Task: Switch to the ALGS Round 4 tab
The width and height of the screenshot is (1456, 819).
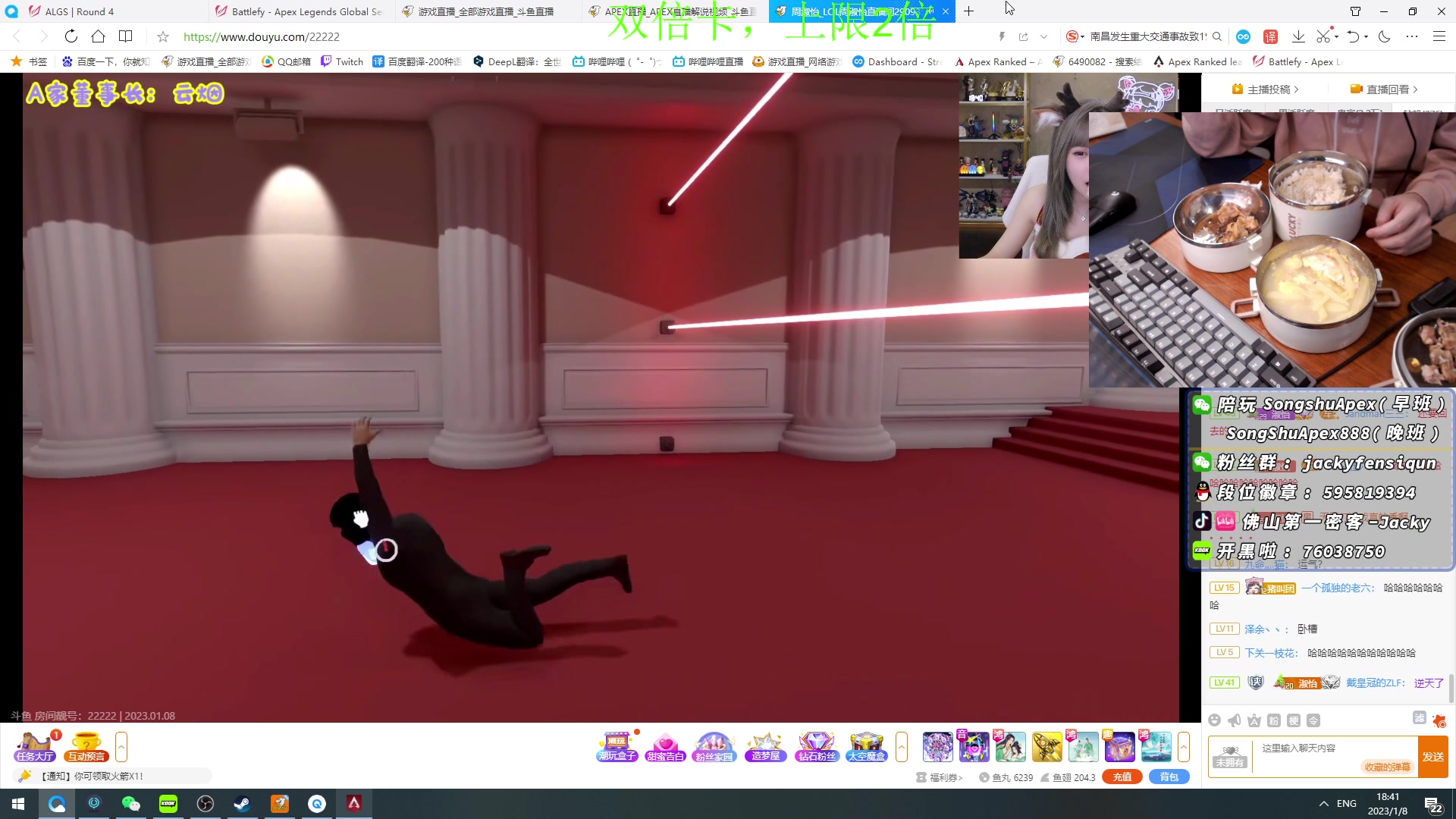Action: tap(80, 11)
